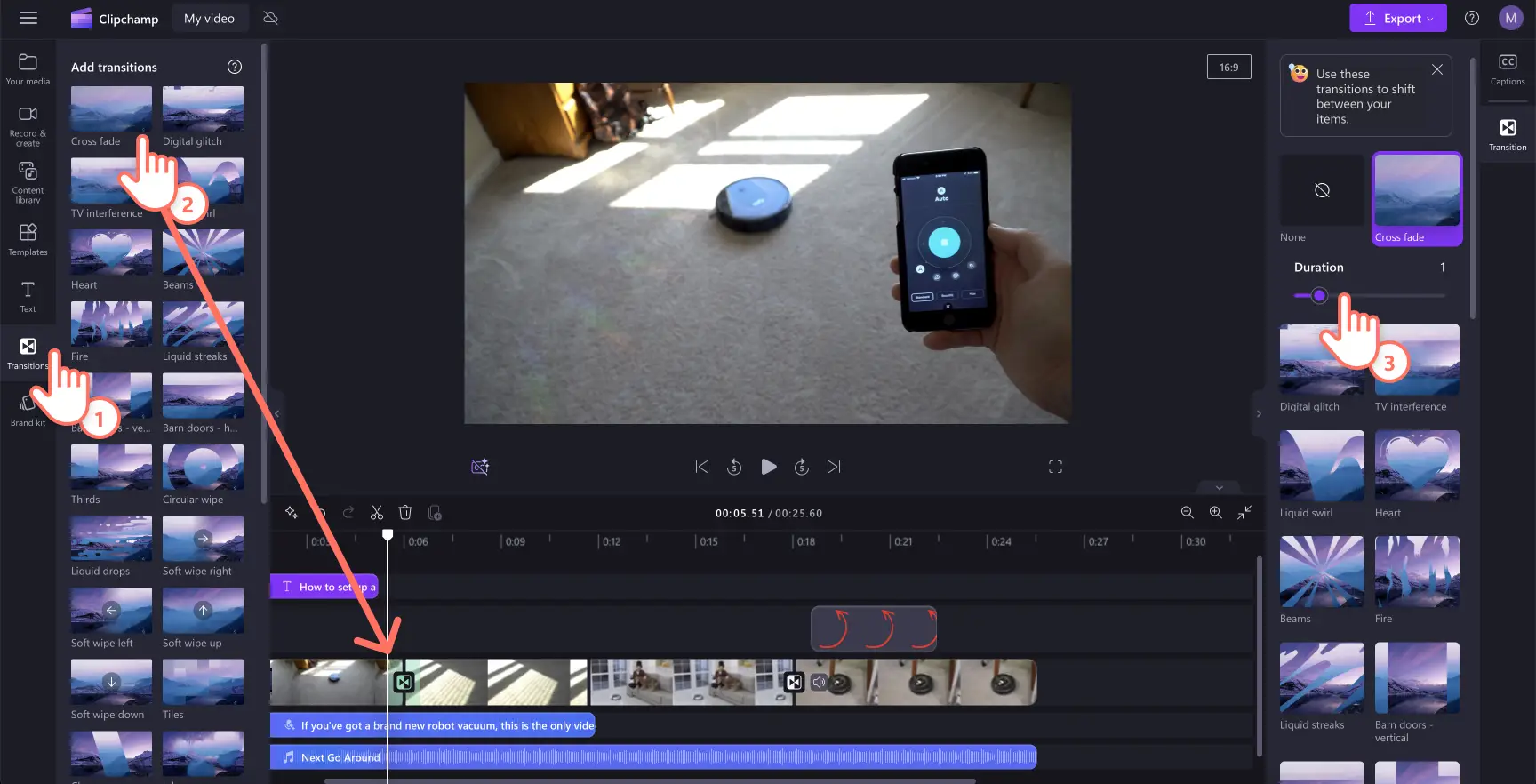Select the Barn doors horizontal transition
The width and height of the screenshot is (1536, 784).
point(203,396)
